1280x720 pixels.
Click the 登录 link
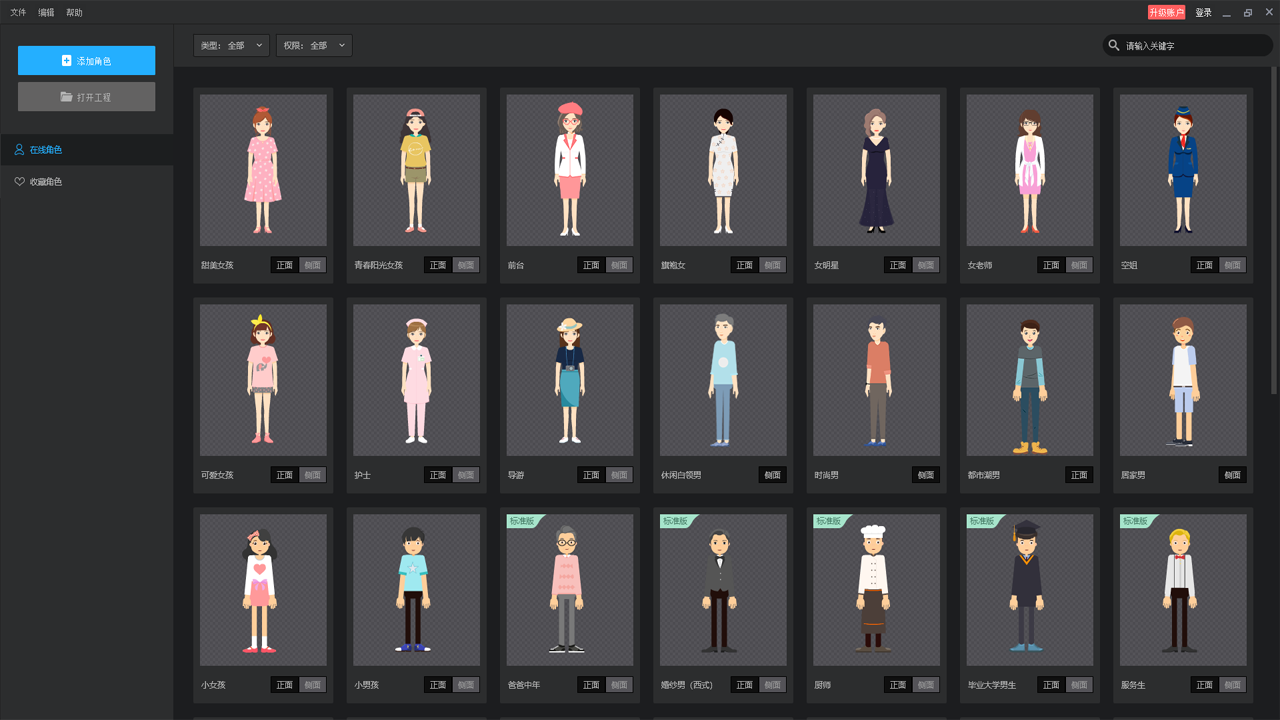pyautogui.click(x=1203, y=13)
